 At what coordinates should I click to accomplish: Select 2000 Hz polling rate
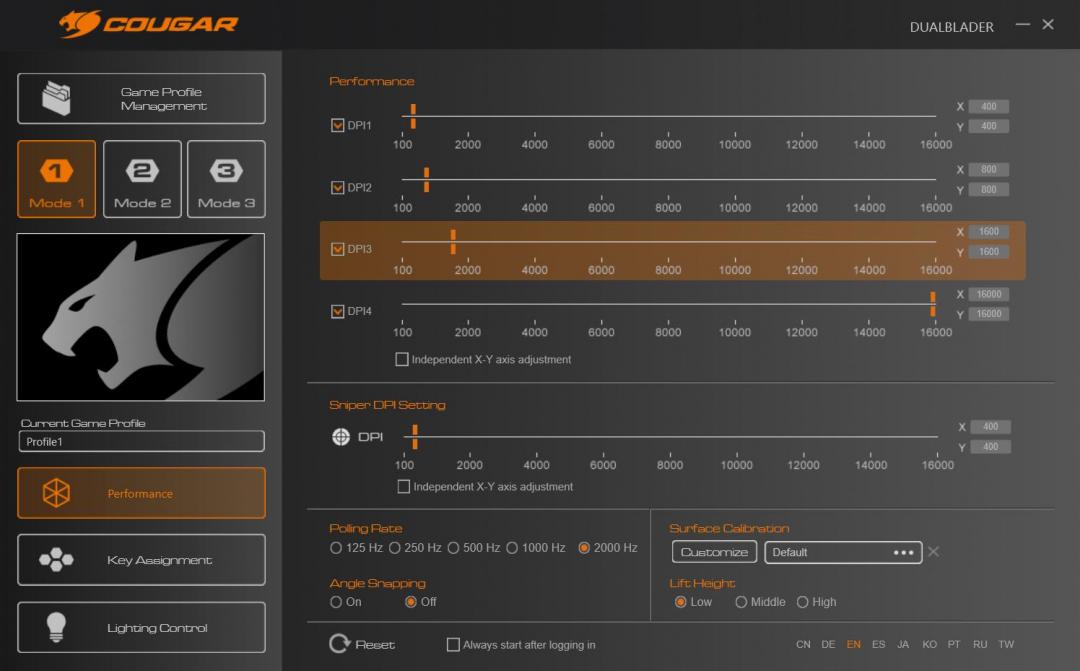click(x=584, y=548)
